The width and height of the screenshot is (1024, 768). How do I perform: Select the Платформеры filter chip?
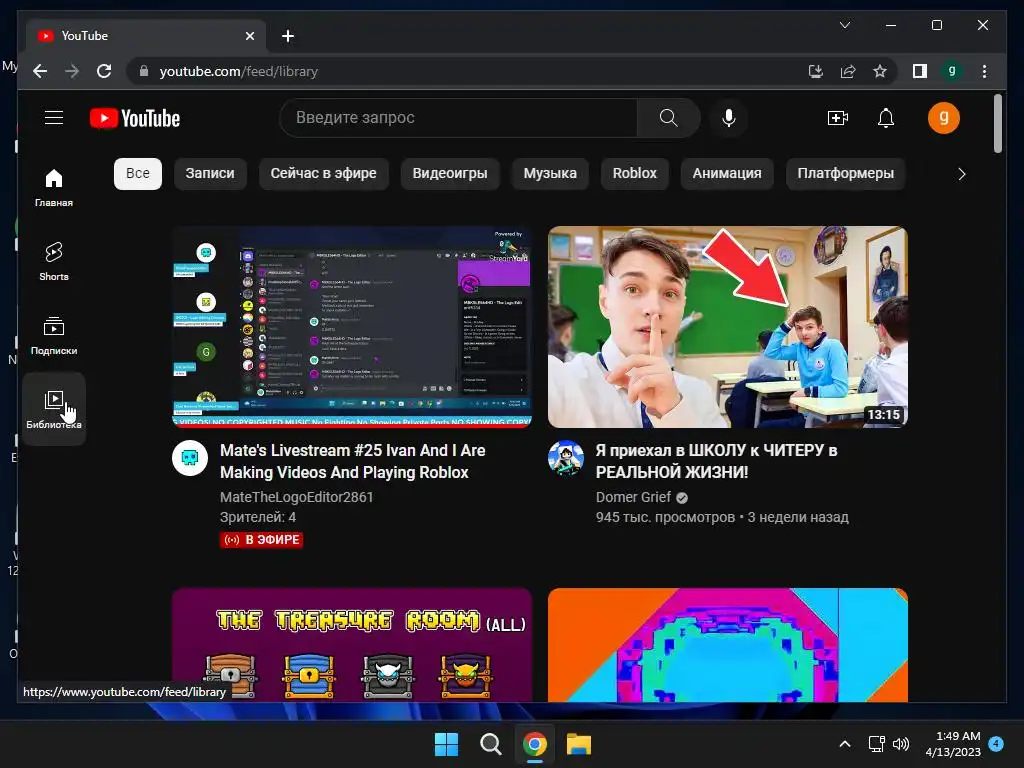[845, 174]
